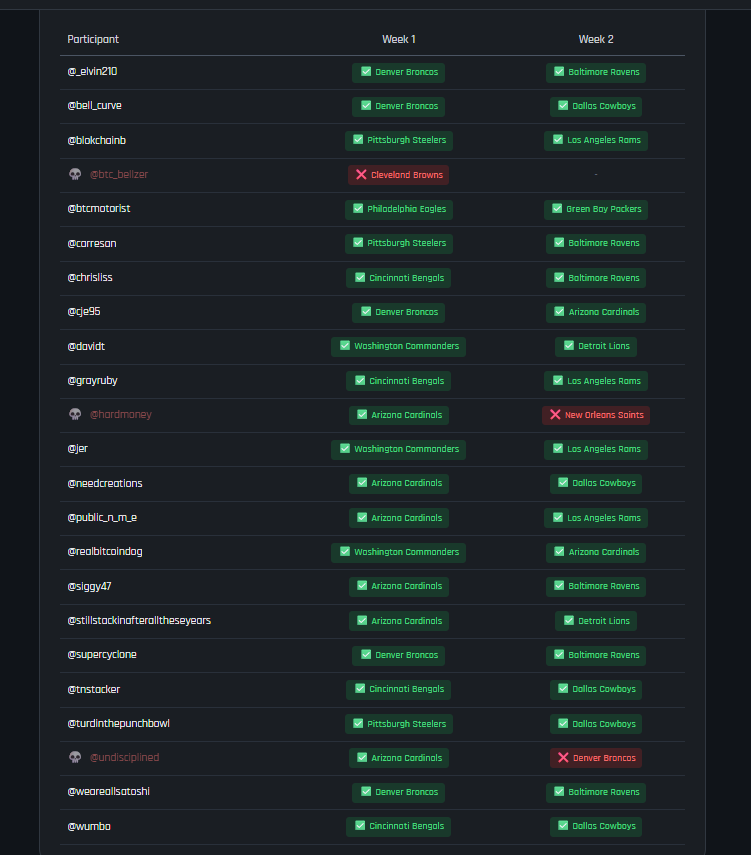This screenshot has width=751, height=855.
Task: Click @carresan's Pittsburgh Steelers Week 1 text
Action: point(406,243)
